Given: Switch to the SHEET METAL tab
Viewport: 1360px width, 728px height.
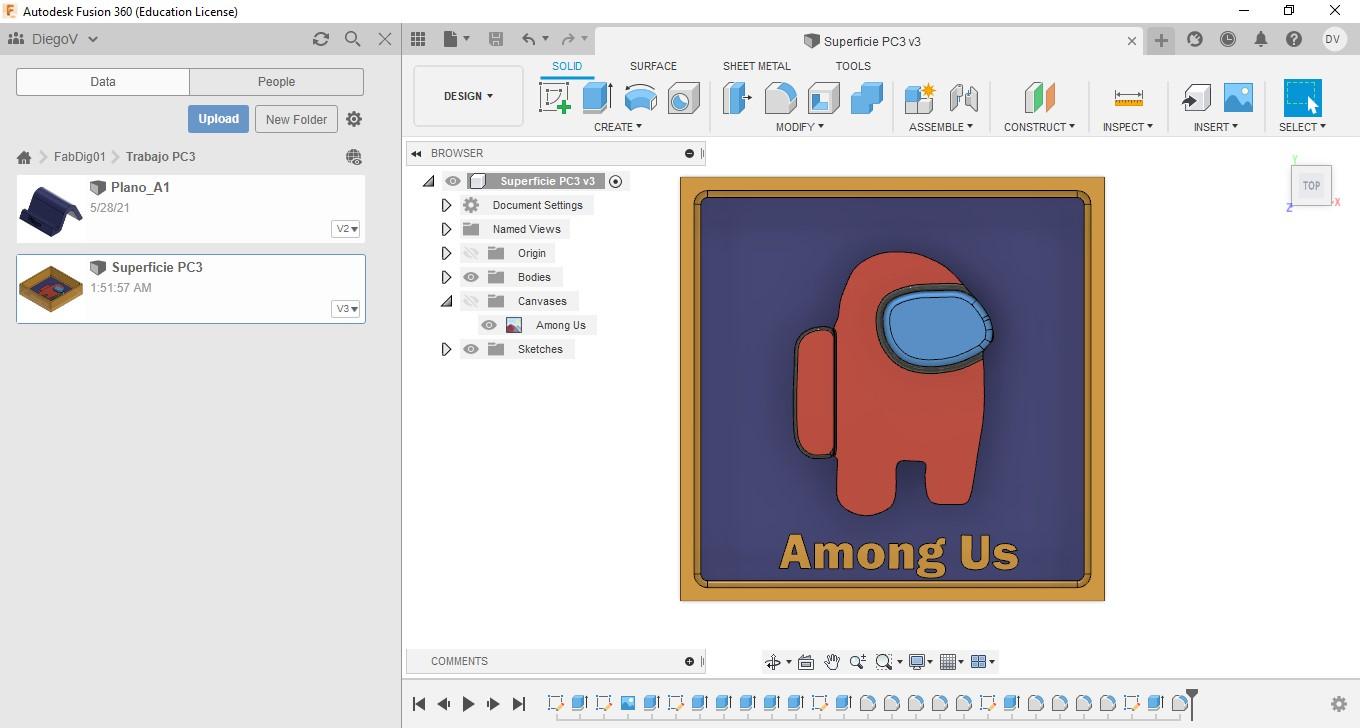Looking at the screenshot, I should [x=757, y=66].
